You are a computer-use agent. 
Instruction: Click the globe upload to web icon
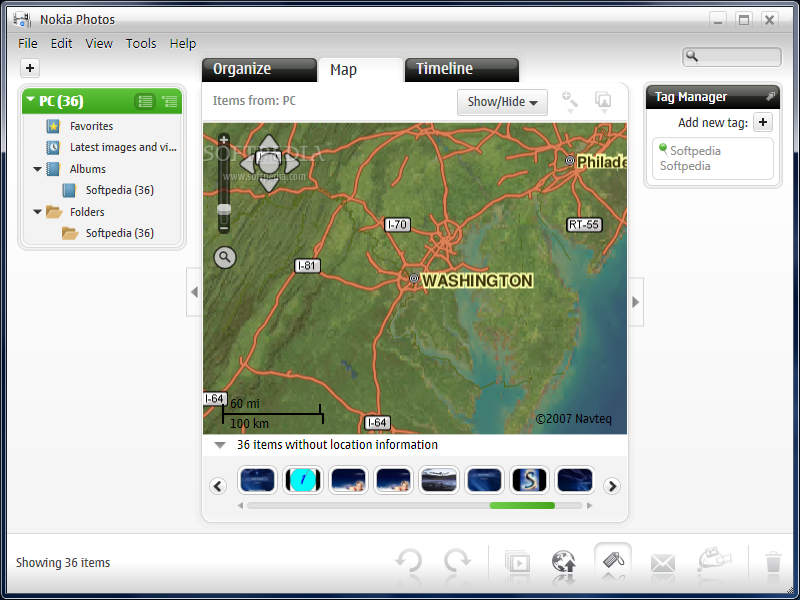[564, 562]
